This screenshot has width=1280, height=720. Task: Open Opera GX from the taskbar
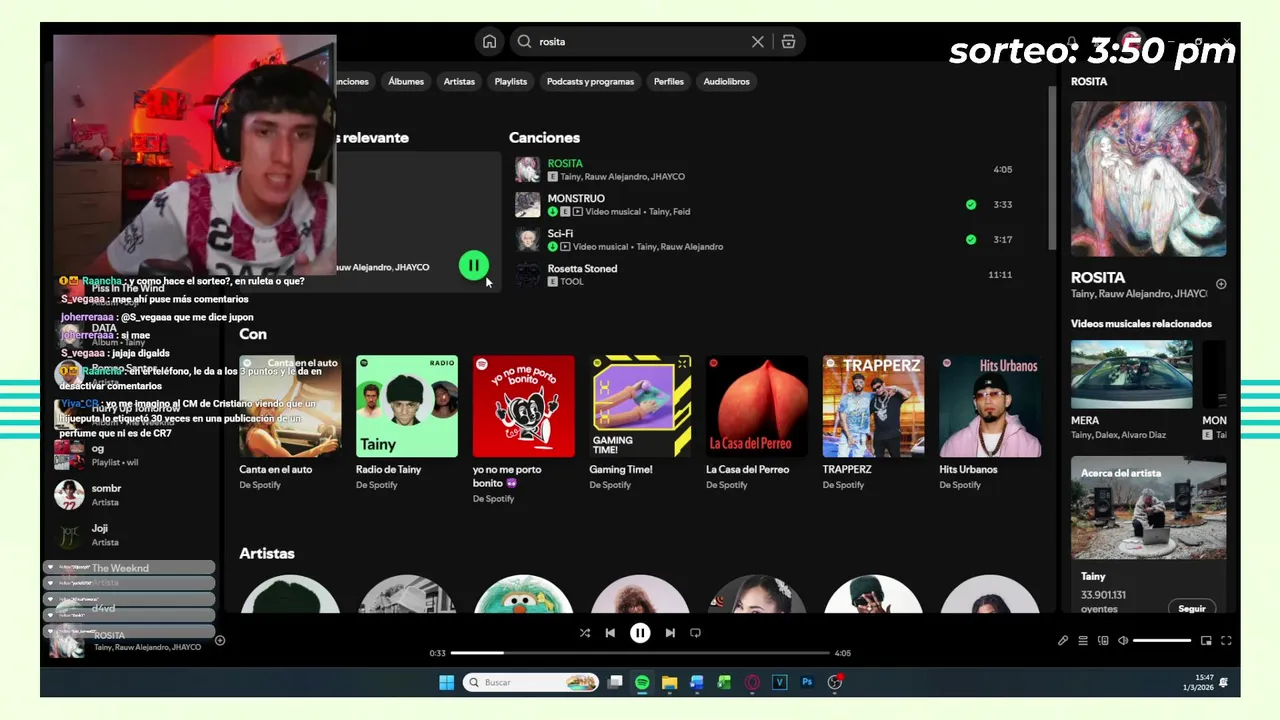pyautogui.click(x=752, y=682)
